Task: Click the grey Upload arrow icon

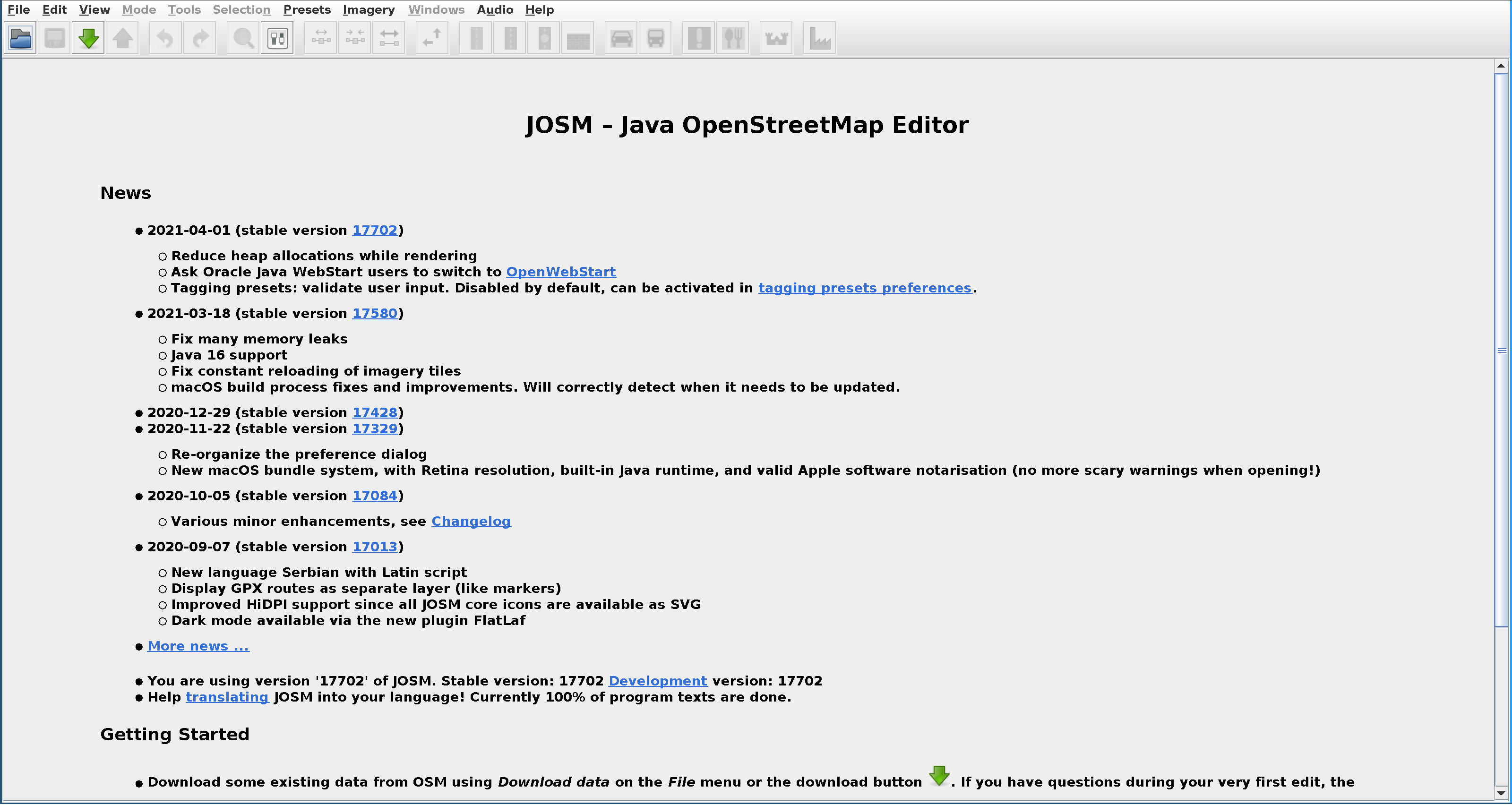Action: (123, 38)
